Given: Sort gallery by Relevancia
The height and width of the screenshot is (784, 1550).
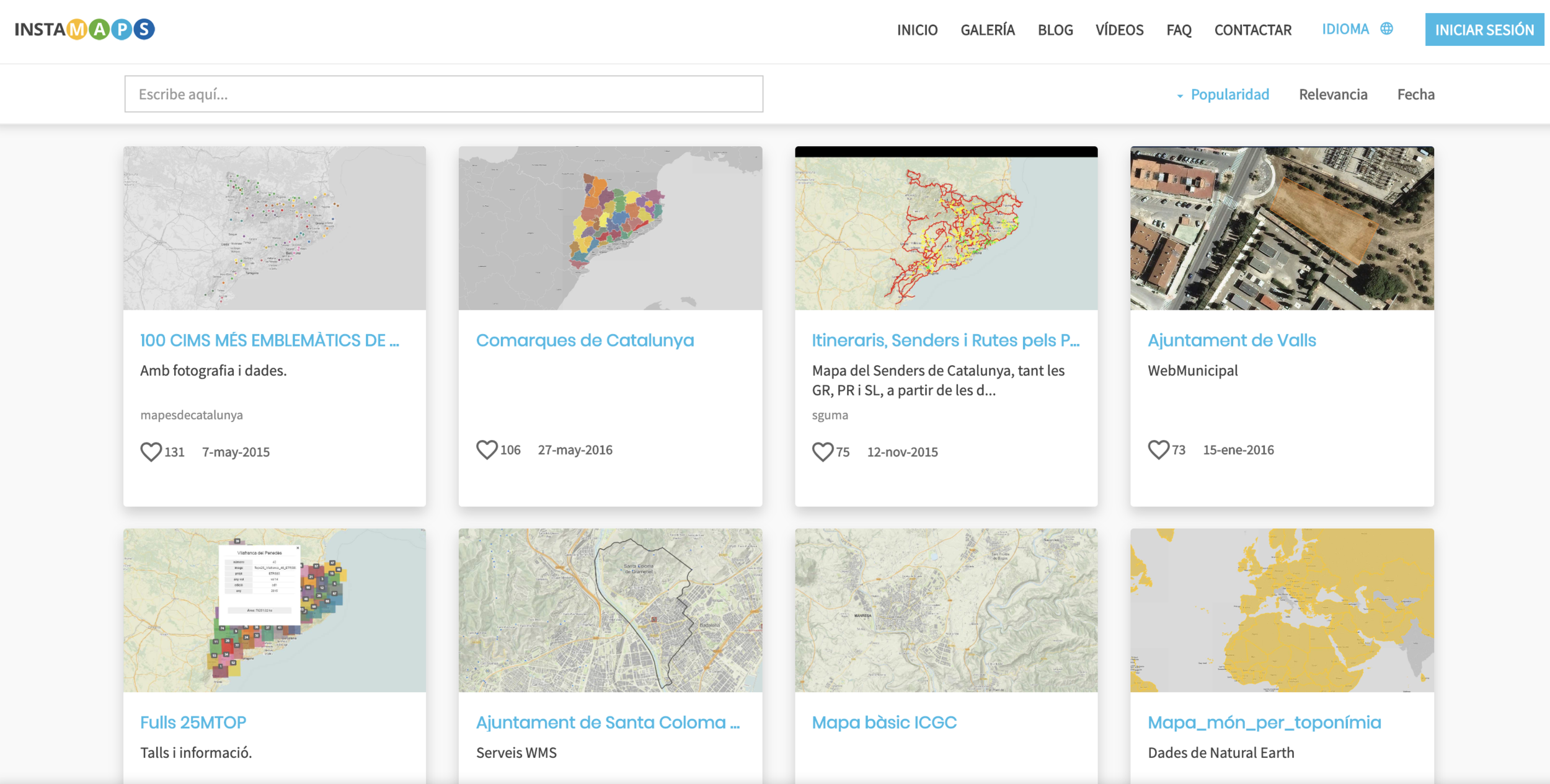Looking at the screenshot, I should (x=1333, y=94).
